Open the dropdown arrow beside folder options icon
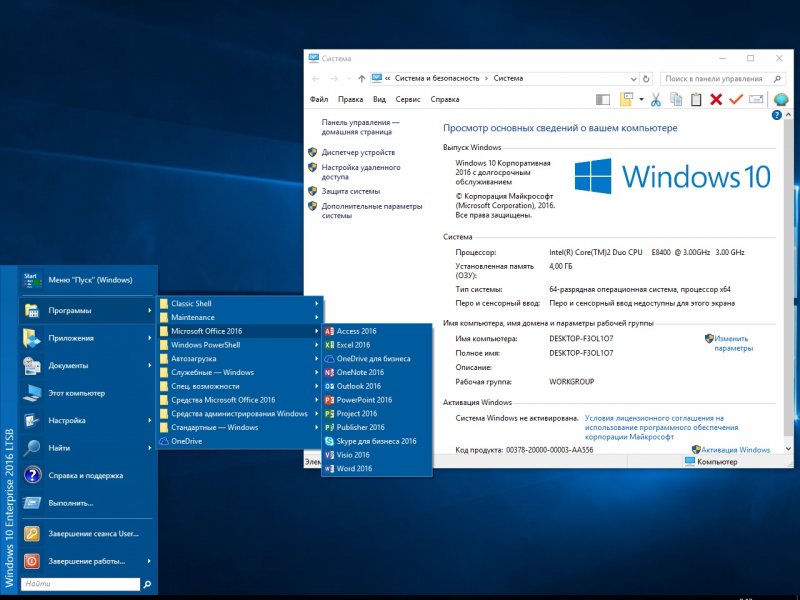This screenshot has height=600, width=800. point(641,99)
